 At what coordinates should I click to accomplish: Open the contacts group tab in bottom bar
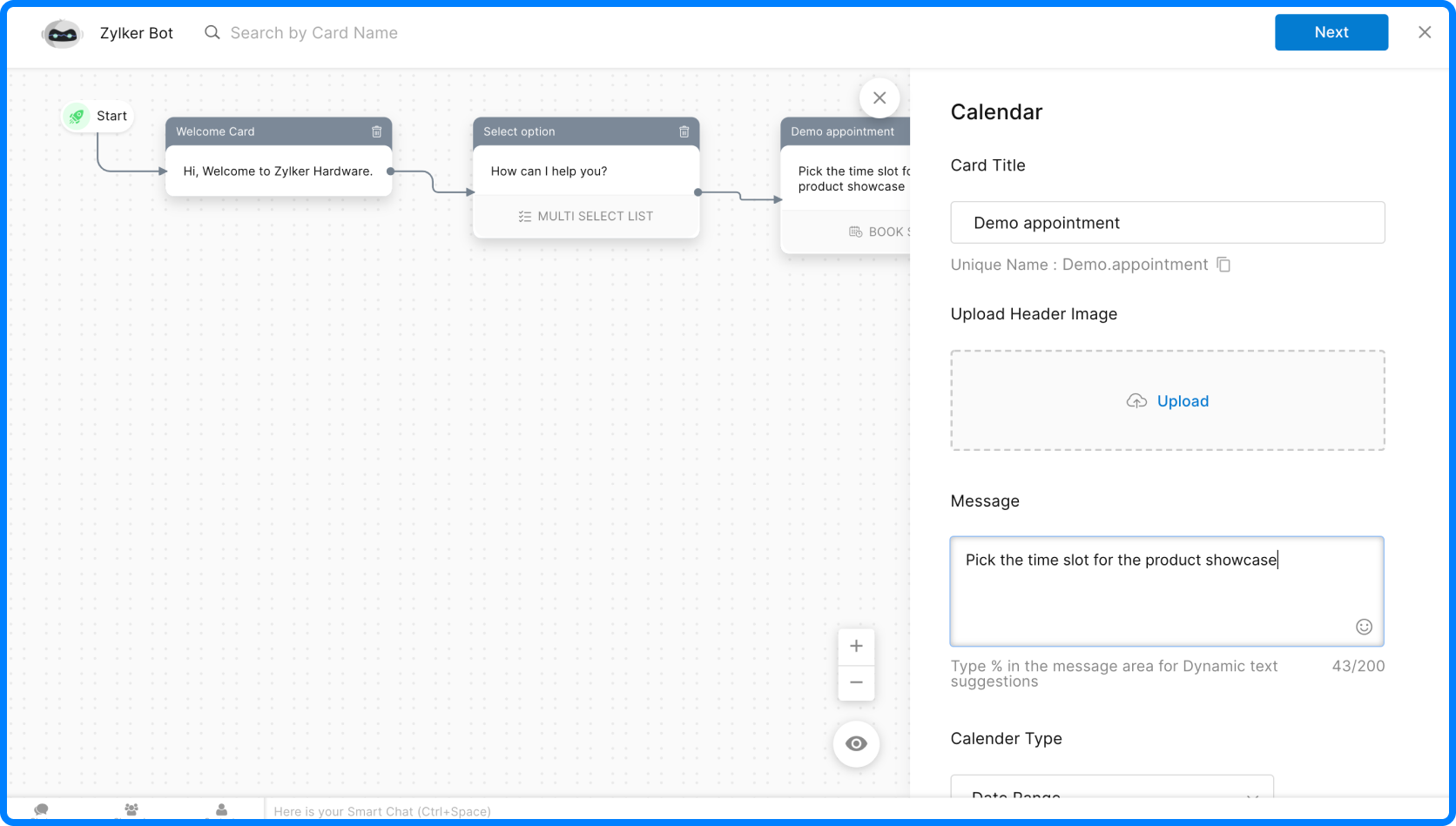[x=131, y=810]
